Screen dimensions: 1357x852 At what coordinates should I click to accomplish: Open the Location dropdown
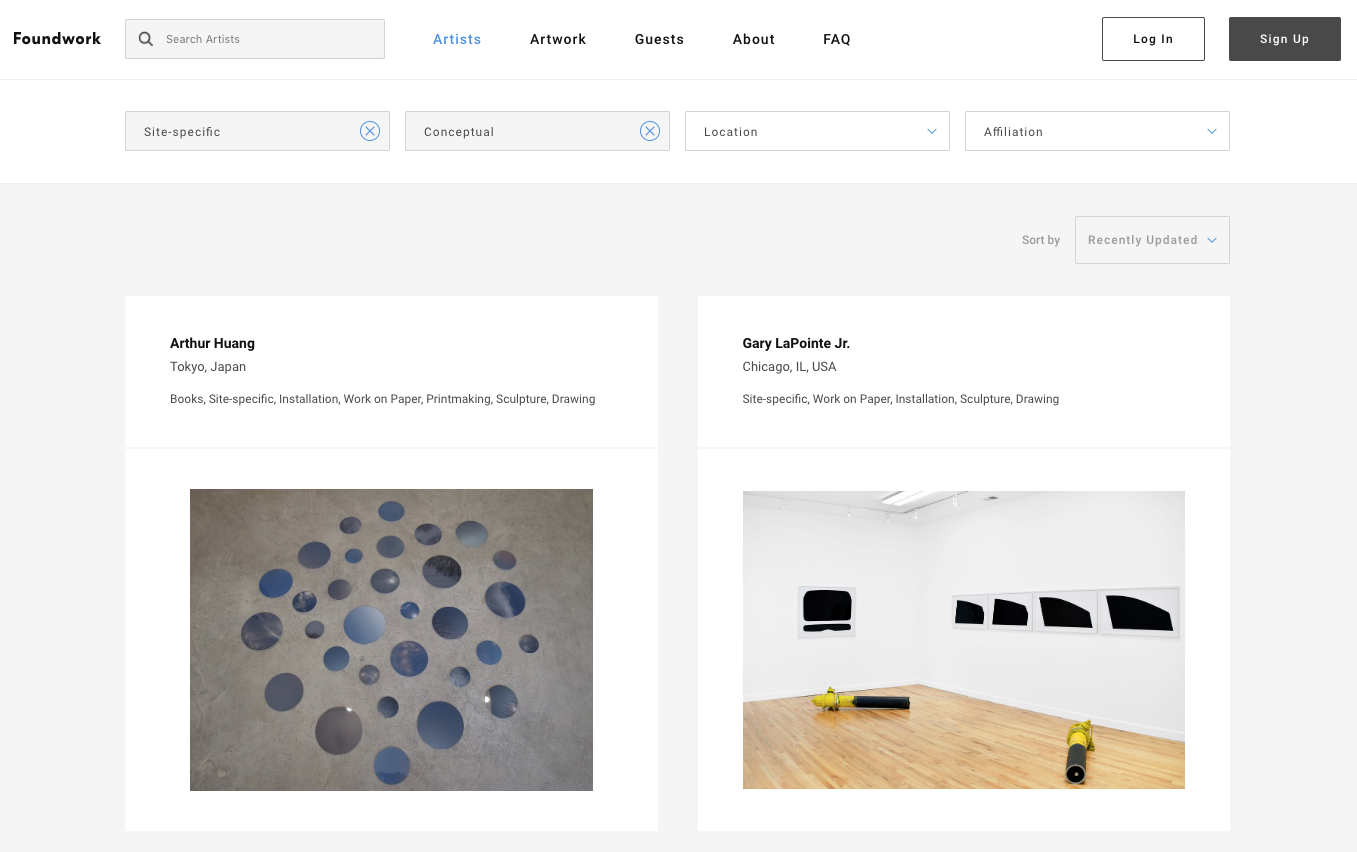(x=817, y=131)
